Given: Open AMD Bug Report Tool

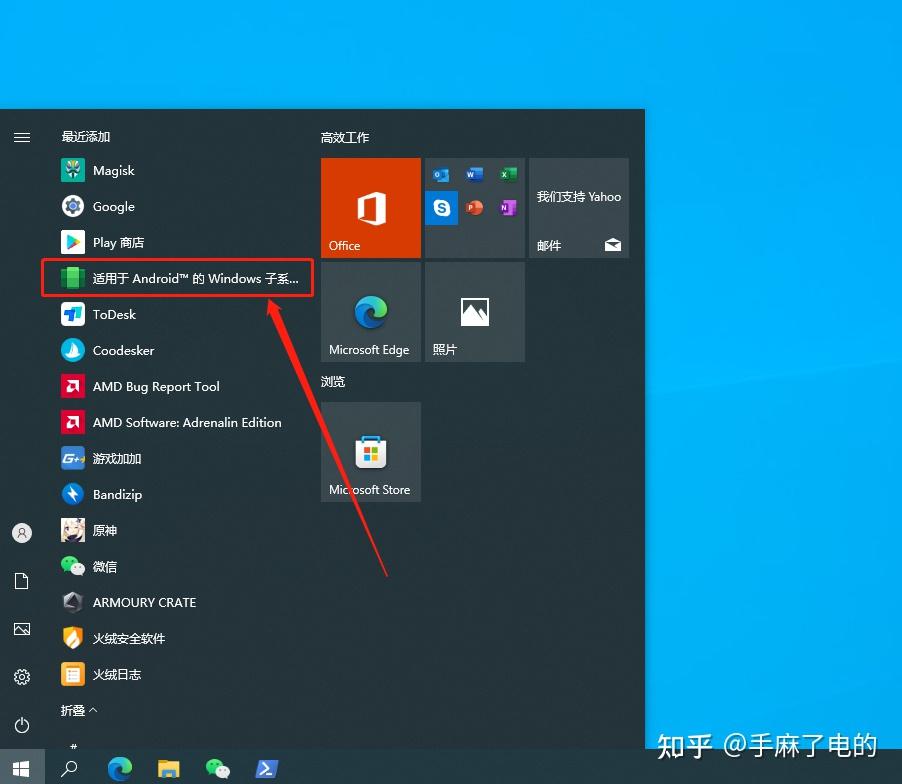Looking at the screenshot, I should coord(178,387).
